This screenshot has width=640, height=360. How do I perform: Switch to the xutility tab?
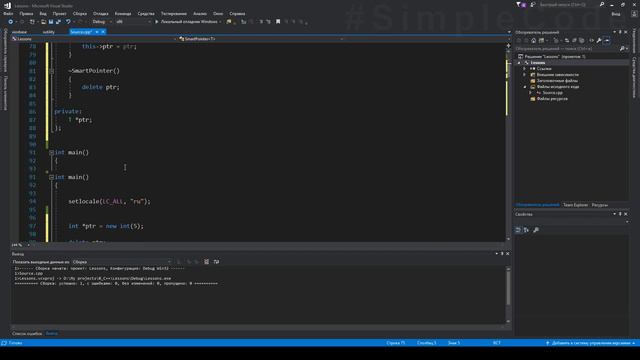tap(48, 32)
